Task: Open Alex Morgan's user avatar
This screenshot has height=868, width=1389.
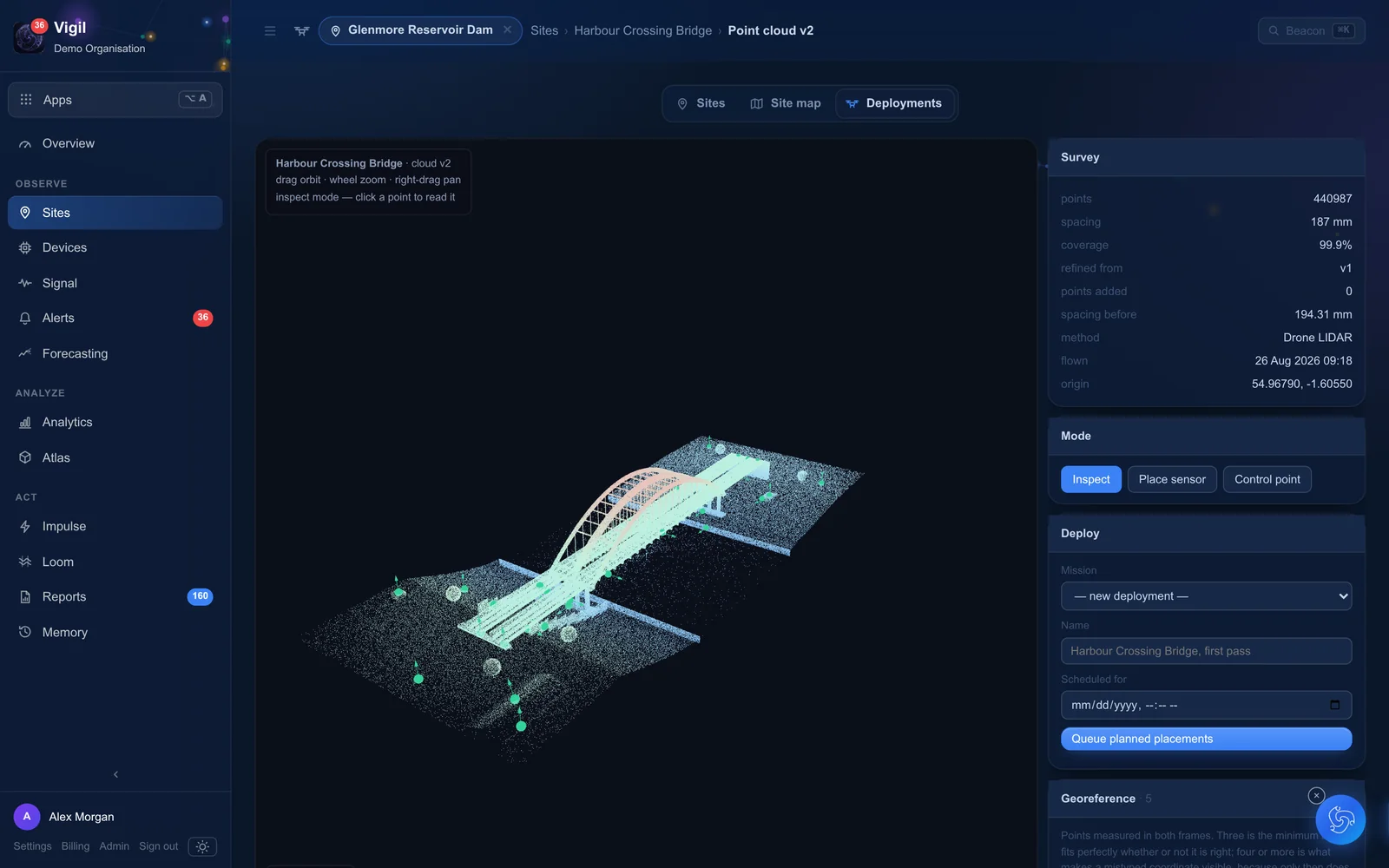Action: click(27, 817)
